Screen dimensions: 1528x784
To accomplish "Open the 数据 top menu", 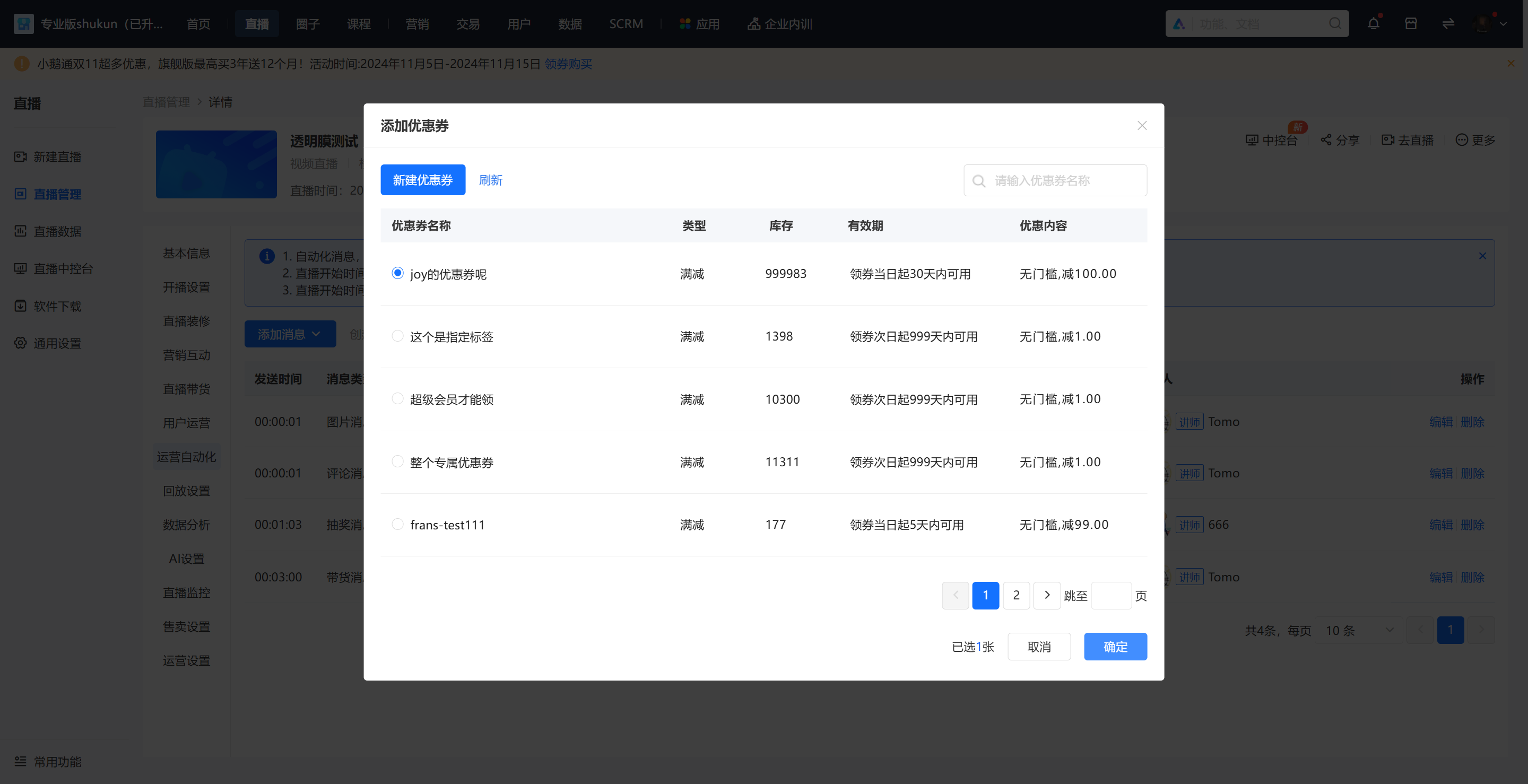I will (570, 24).
